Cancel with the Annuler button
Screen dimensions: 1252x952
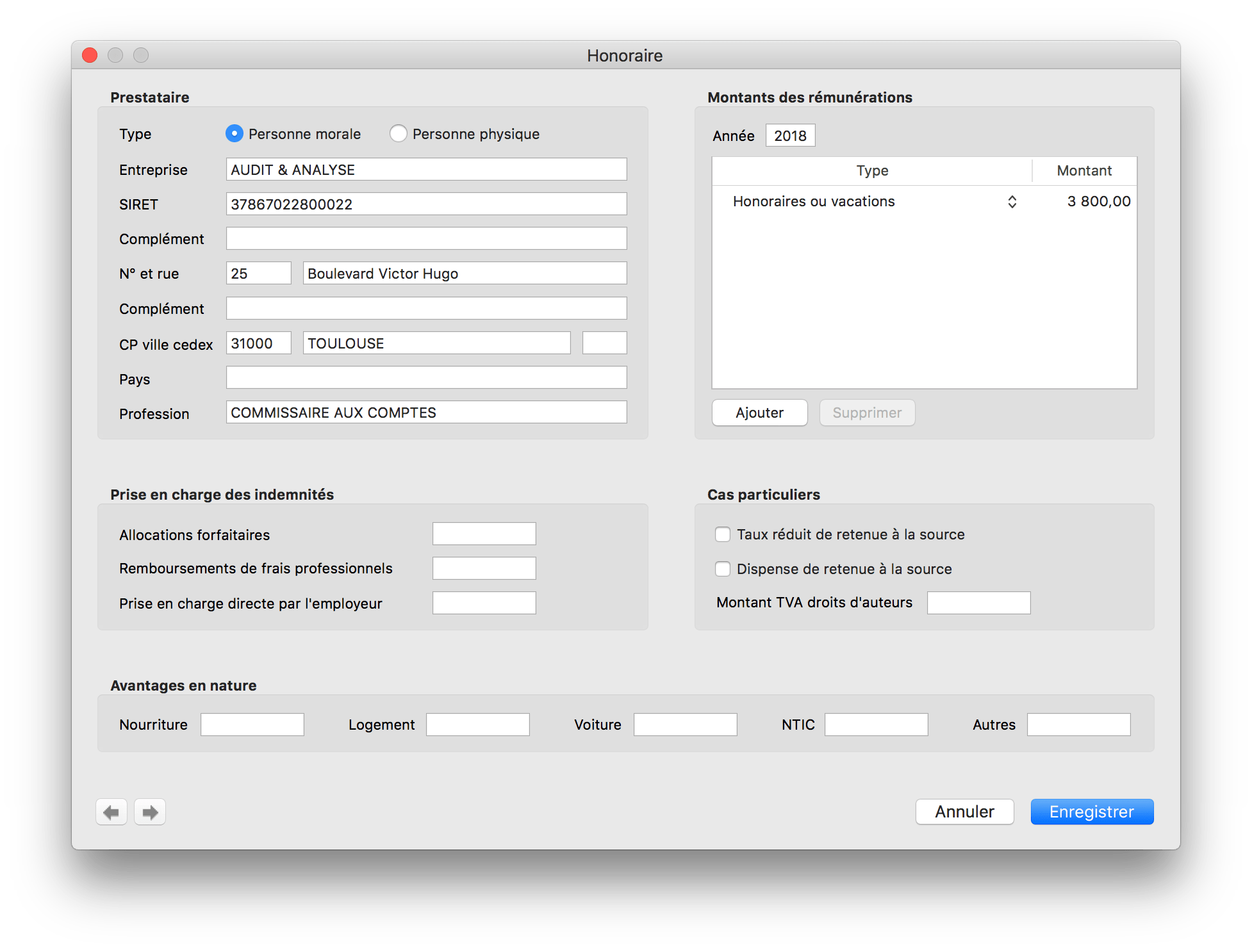tap(965, 812)
